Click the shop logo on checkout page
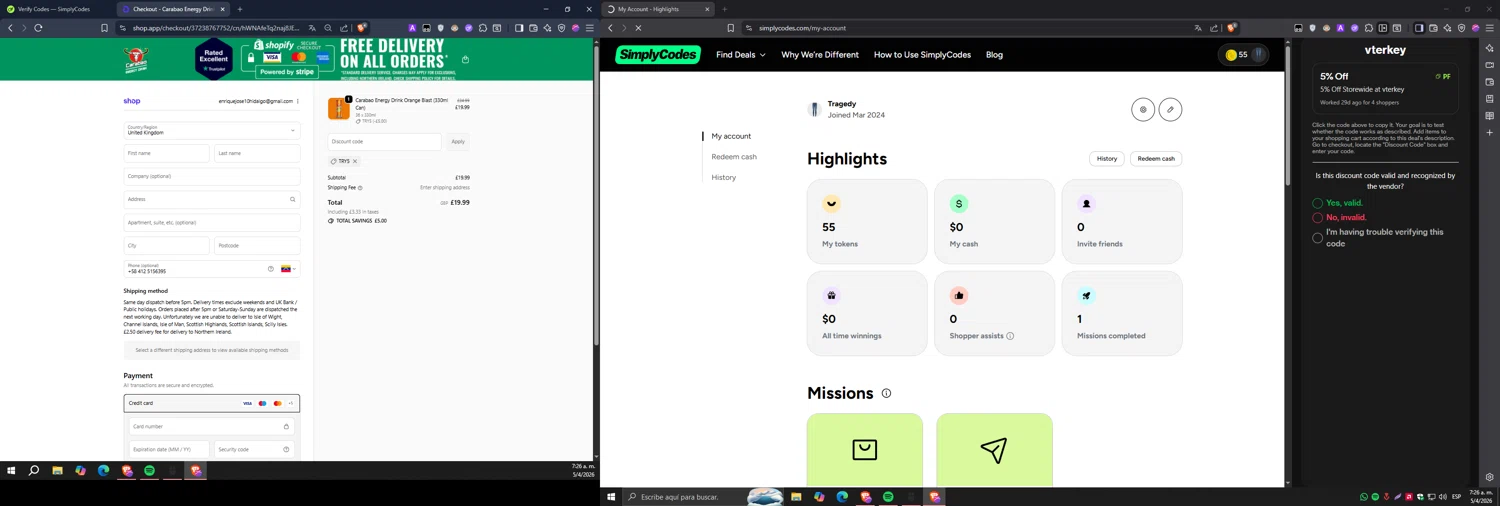 [132, 101]
